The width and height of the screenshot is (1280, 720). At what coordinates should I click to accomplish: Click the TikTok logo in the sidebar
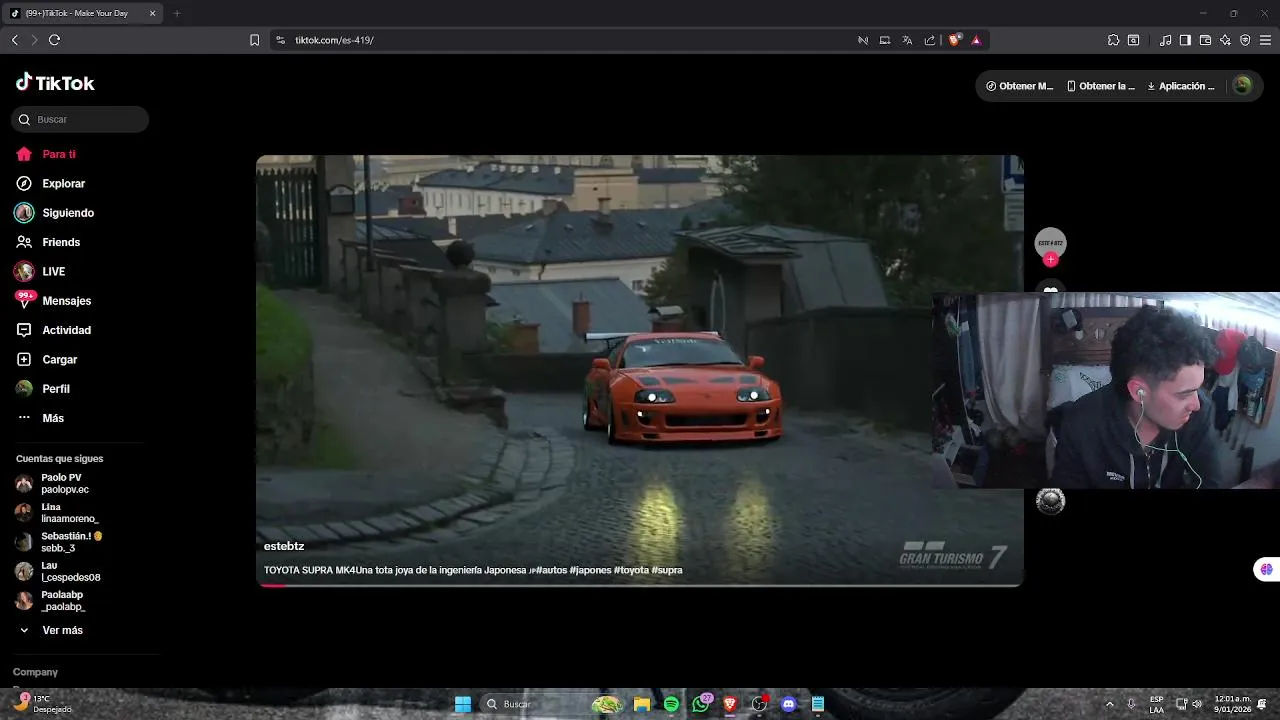pos(55,83)
